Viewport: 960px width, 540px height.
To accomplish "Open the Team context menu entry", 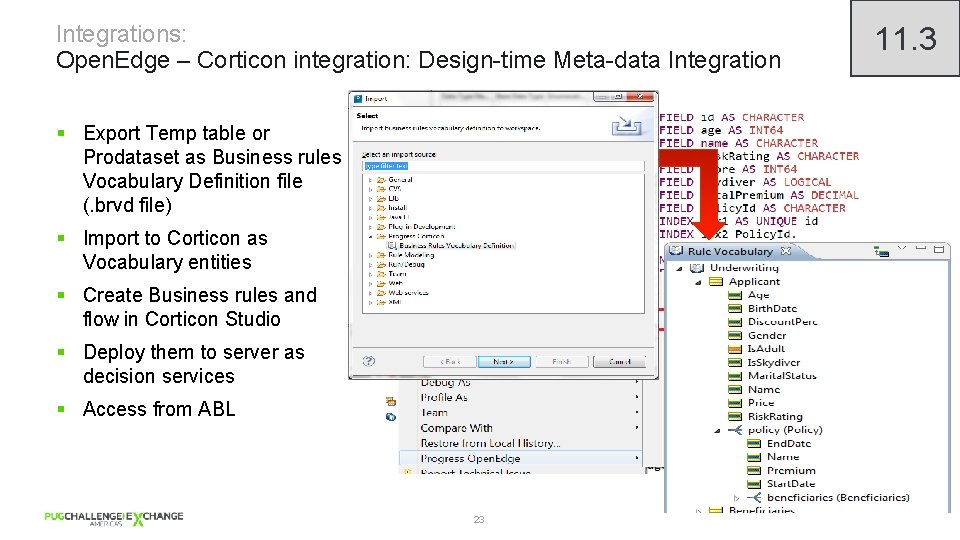I will click(520, 413).
